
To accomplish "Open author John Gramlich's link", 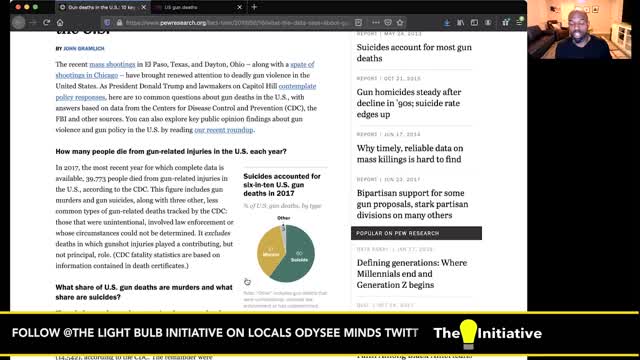I will click(84, 49).
